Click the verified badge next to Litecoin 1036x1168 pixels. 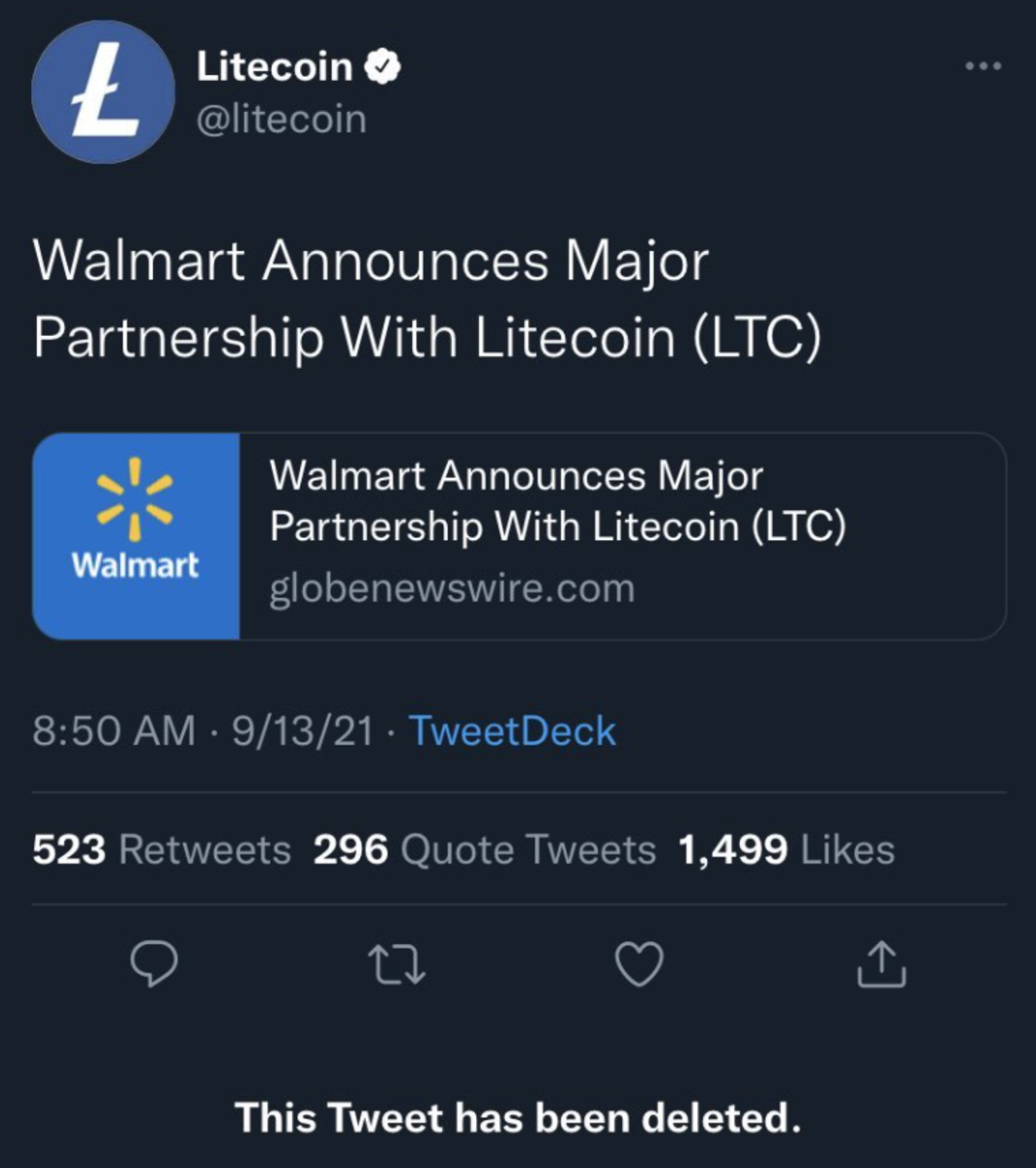coord(383,67)
